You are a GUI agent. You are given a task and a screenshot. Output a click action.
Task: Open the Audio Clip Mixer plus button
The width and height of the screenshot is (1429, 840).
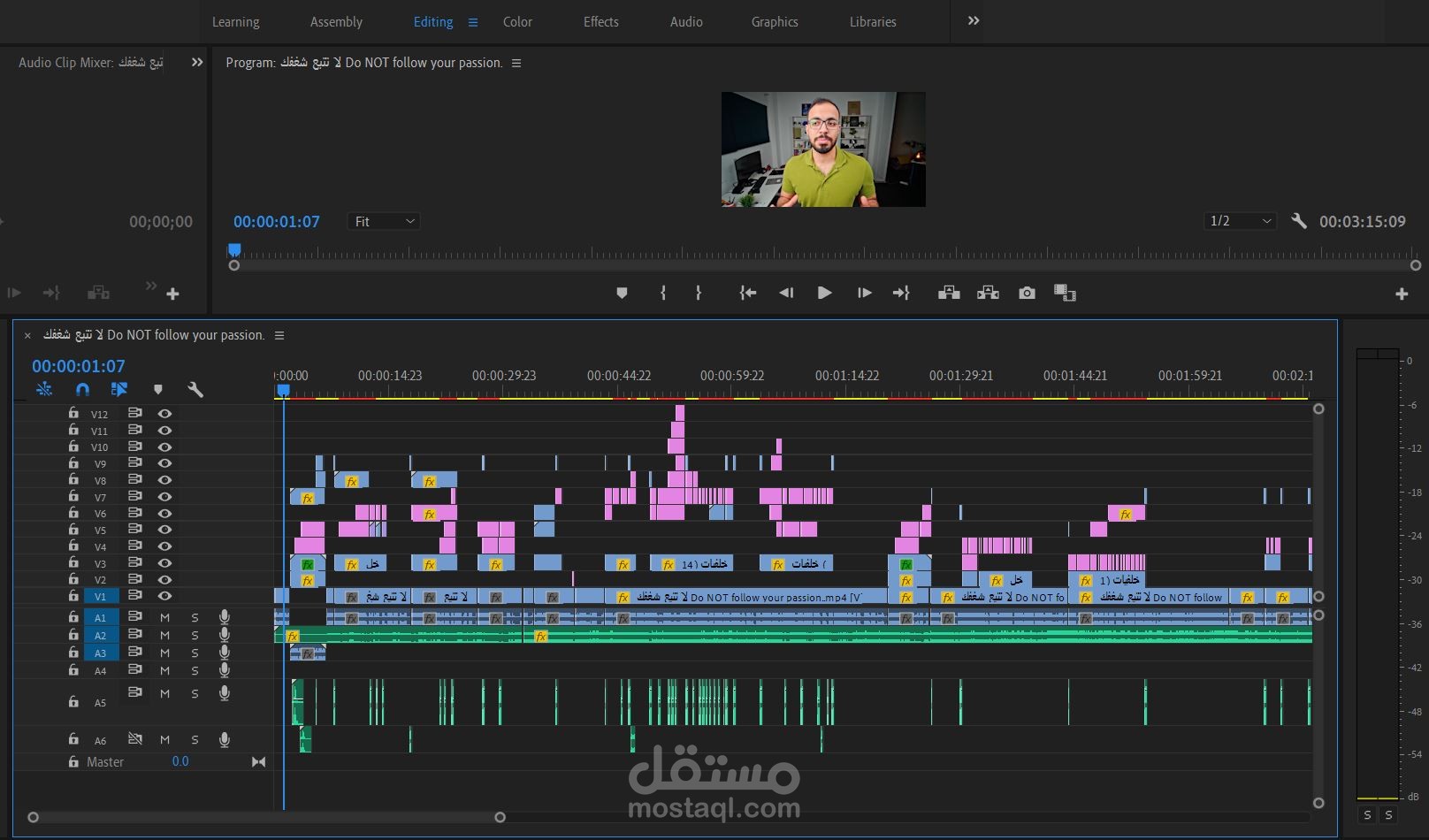[173, 294]
